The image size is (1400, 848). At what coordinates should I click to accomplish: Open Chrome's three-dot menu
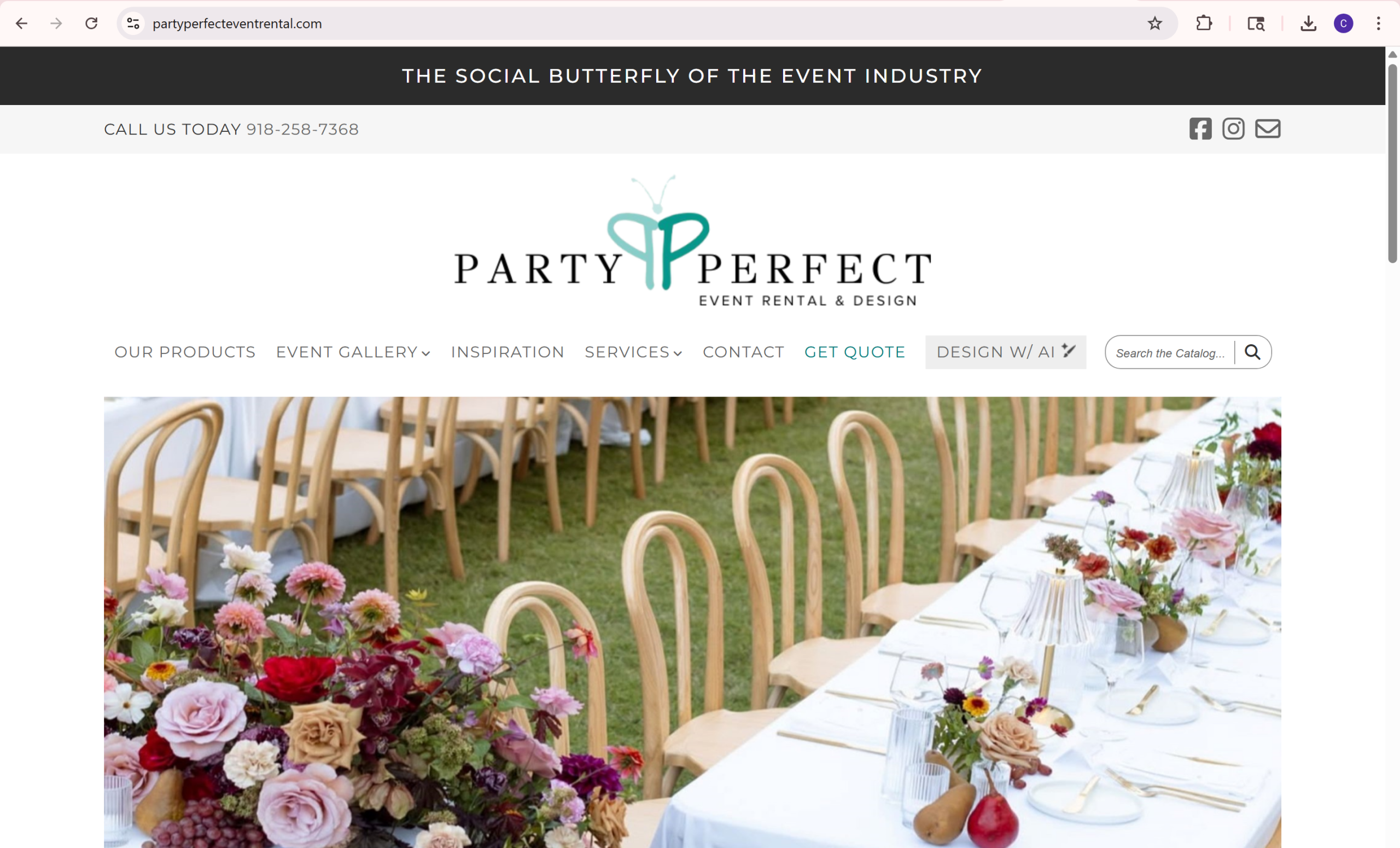coord(1379,24)
